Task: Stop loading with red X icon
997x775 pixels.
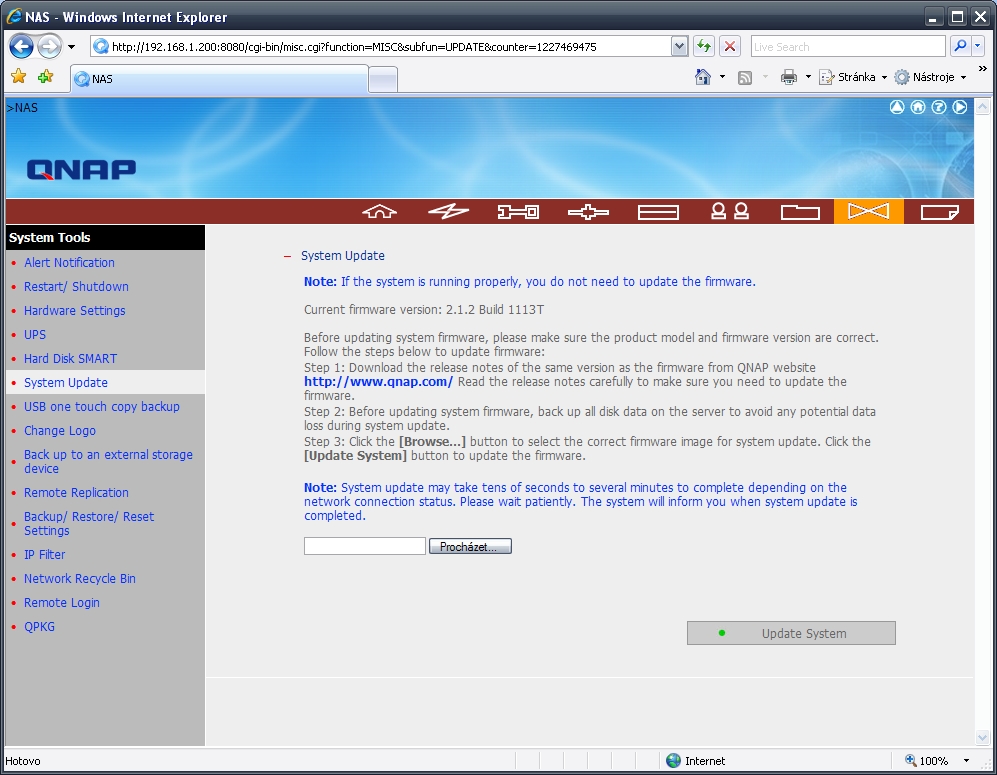Action: tap(730, 46)
